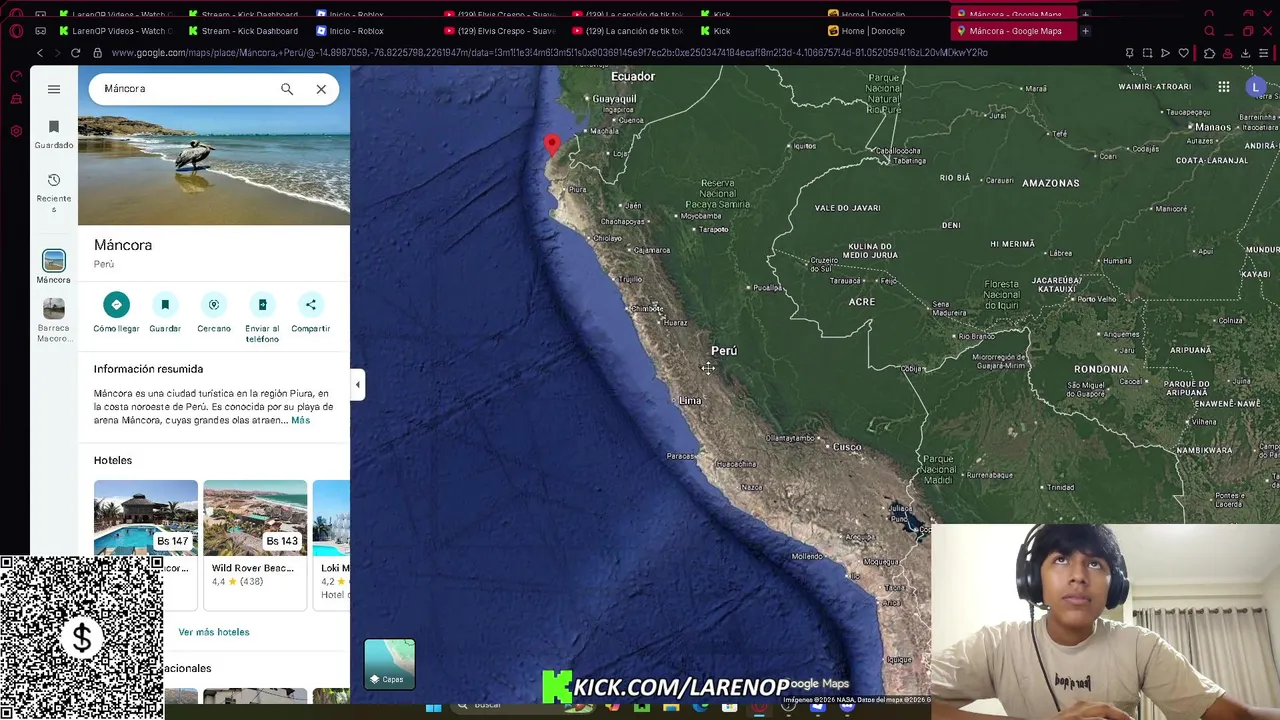Toggle the Capas map layers button
This screenshot has width=1280, height=720.
point(389,664)
